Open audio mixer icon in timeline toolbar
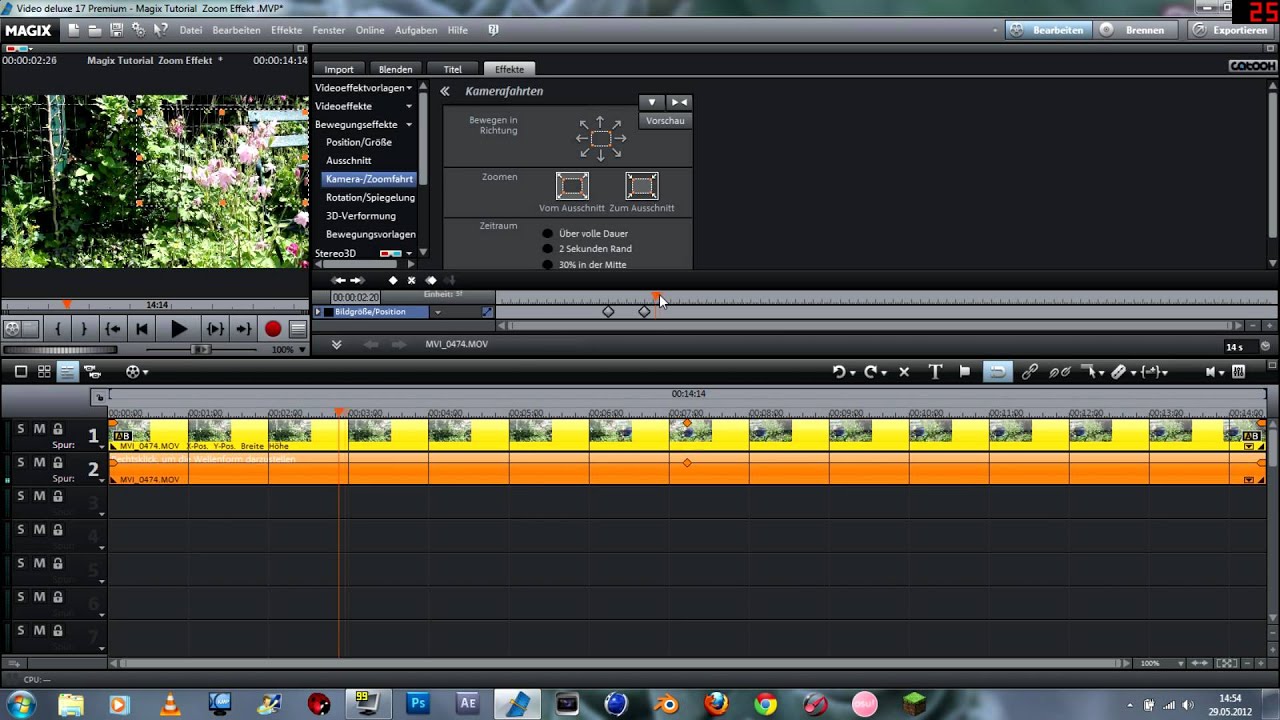Image resolution: width=1280 pixels, height=720 pixels. click(x=1238, y=372)
